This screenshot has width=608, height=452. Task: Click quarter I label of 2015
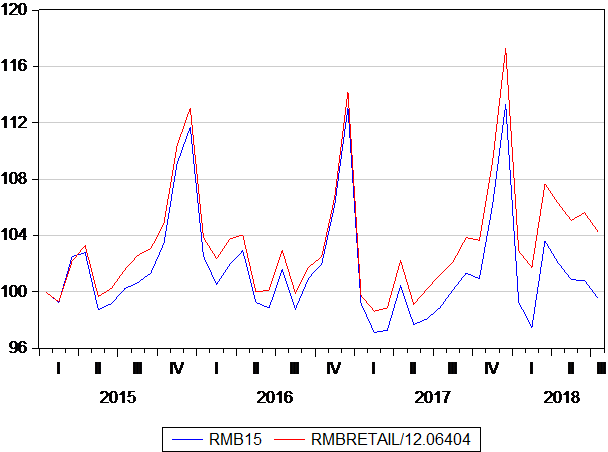click(59, 368)
